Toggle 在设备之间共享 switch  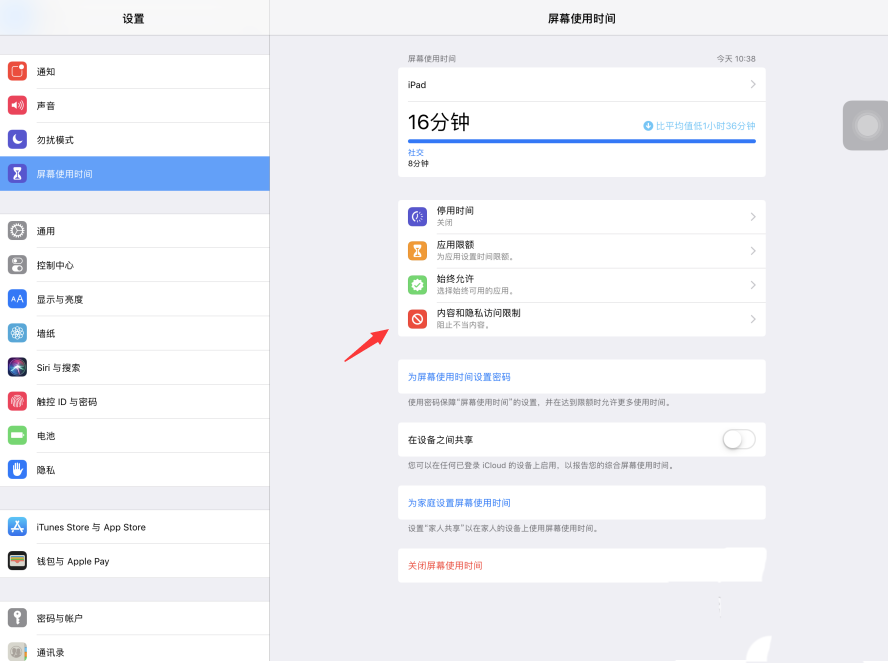coord(739,439)
